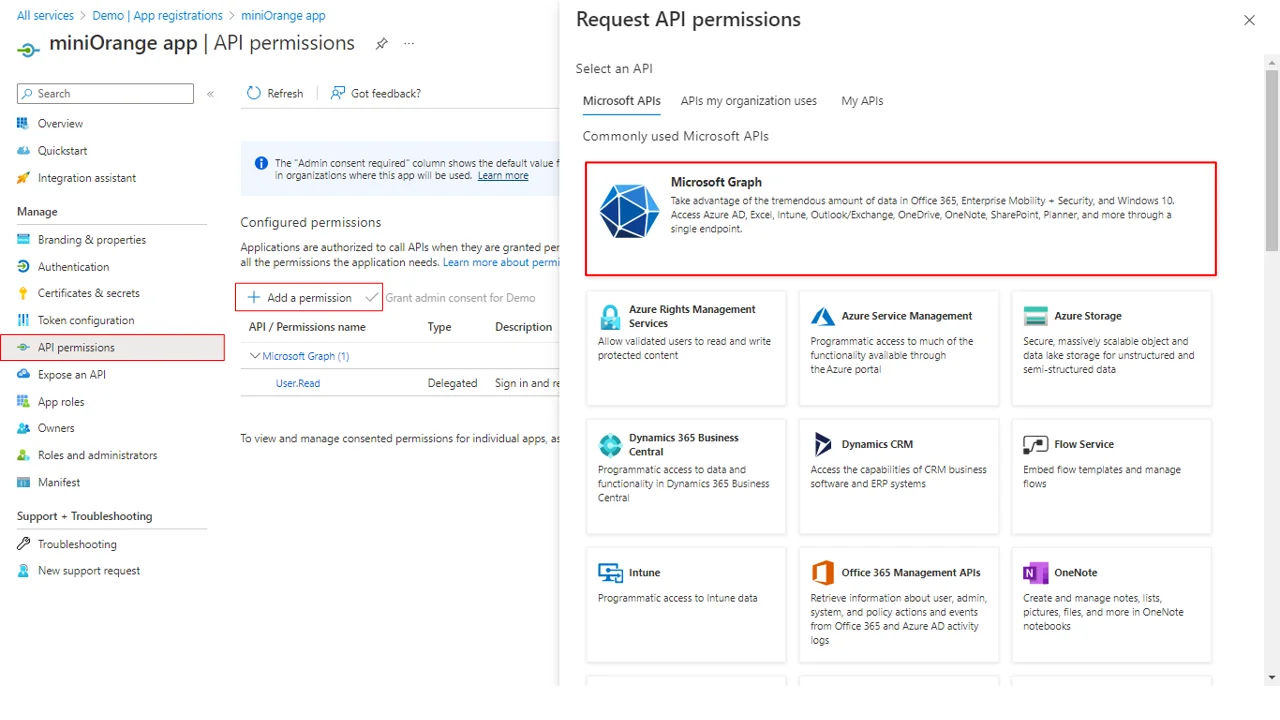
Task: Click the Branding & properties icon
Action: tap(24, 239)
